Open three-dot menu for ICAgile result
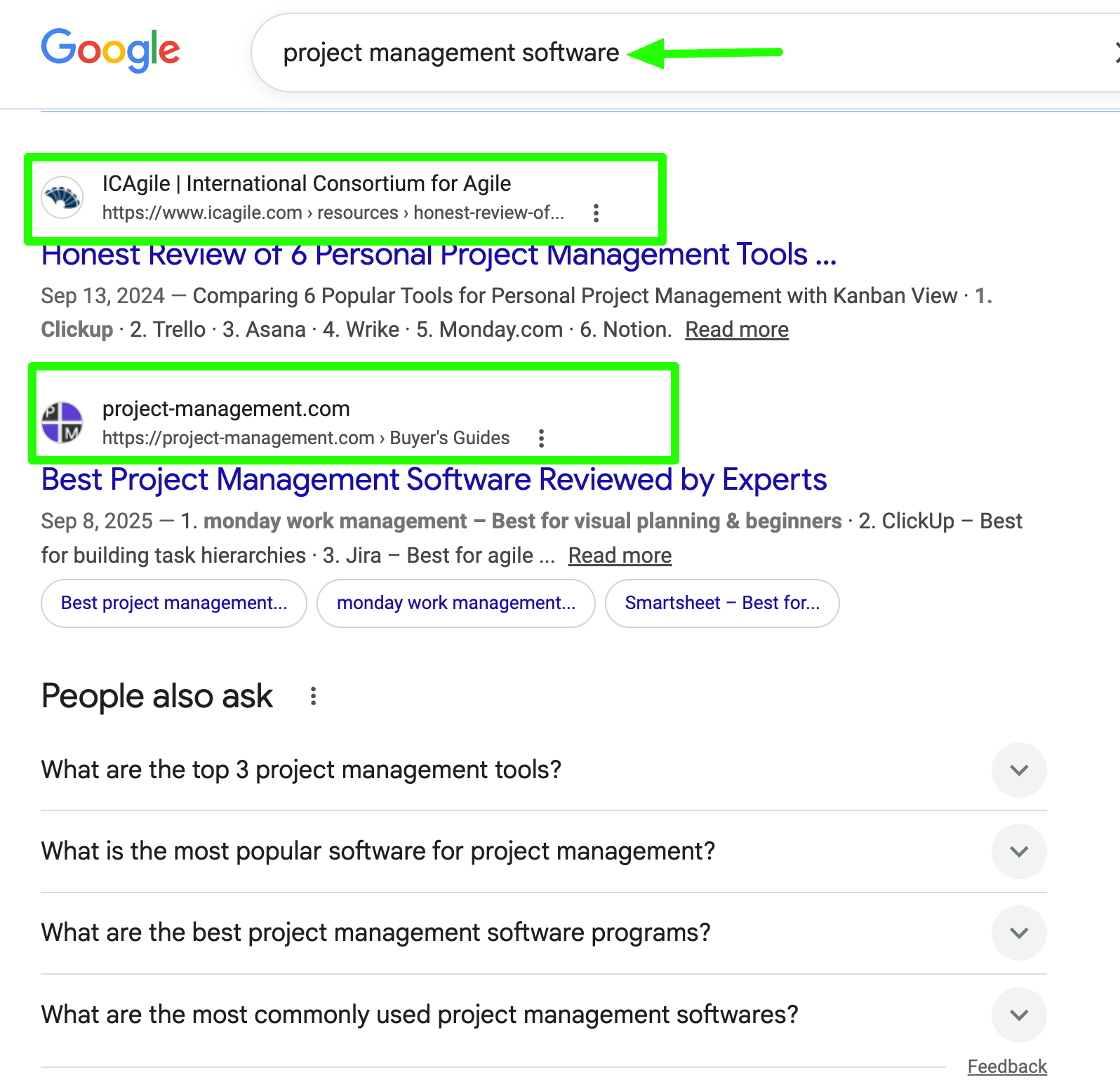 click(596, 213)
